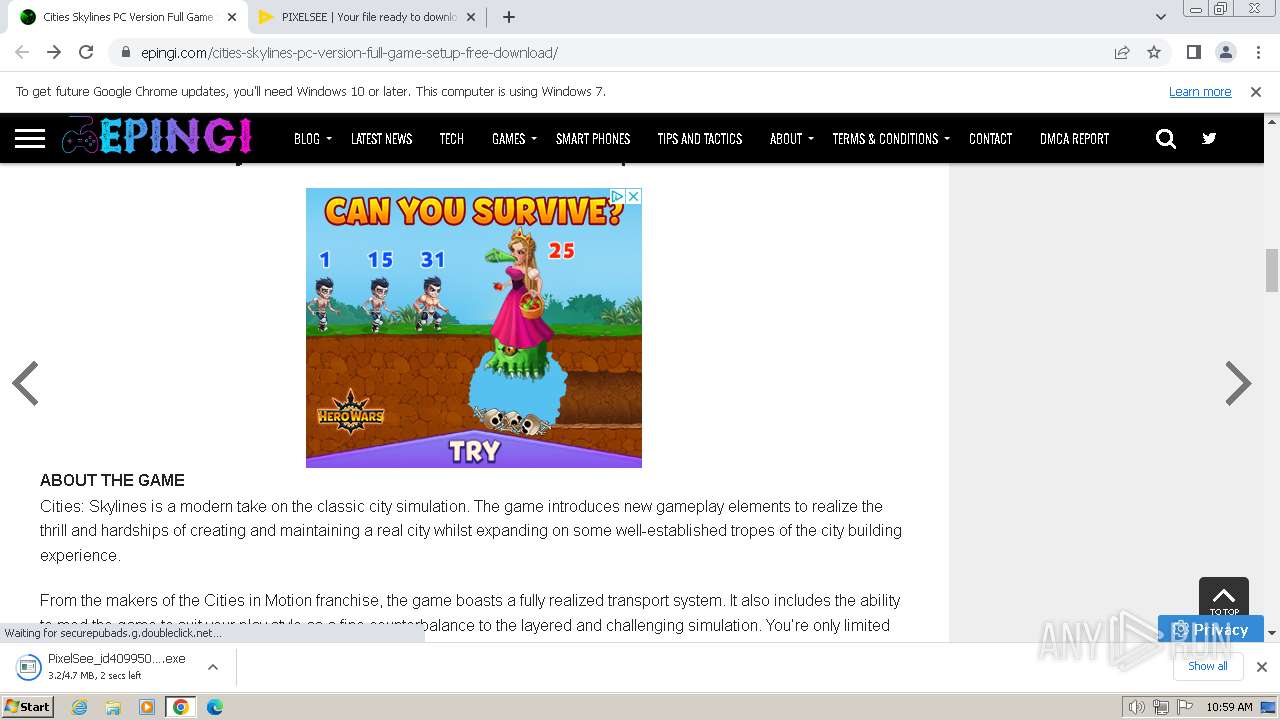
Task: Open the site search magnifier icon
Action: click(1166, 139)
